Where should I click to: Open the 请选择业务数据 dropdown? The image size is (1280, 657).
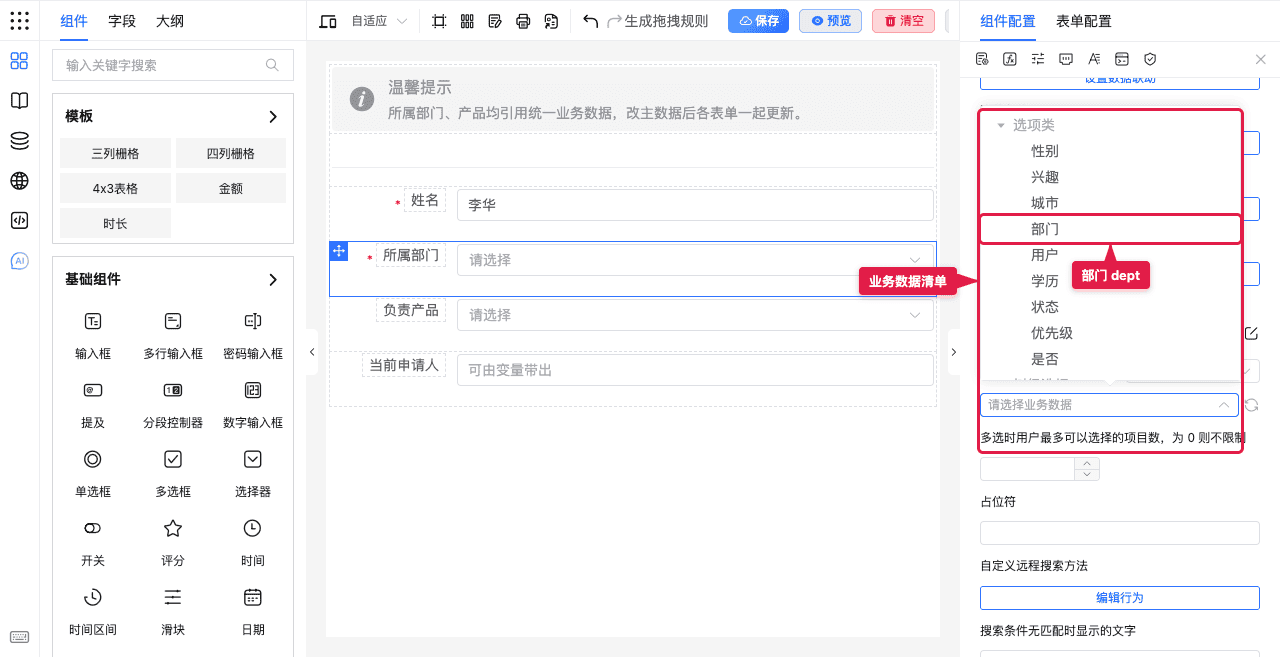click(1109, 405)
